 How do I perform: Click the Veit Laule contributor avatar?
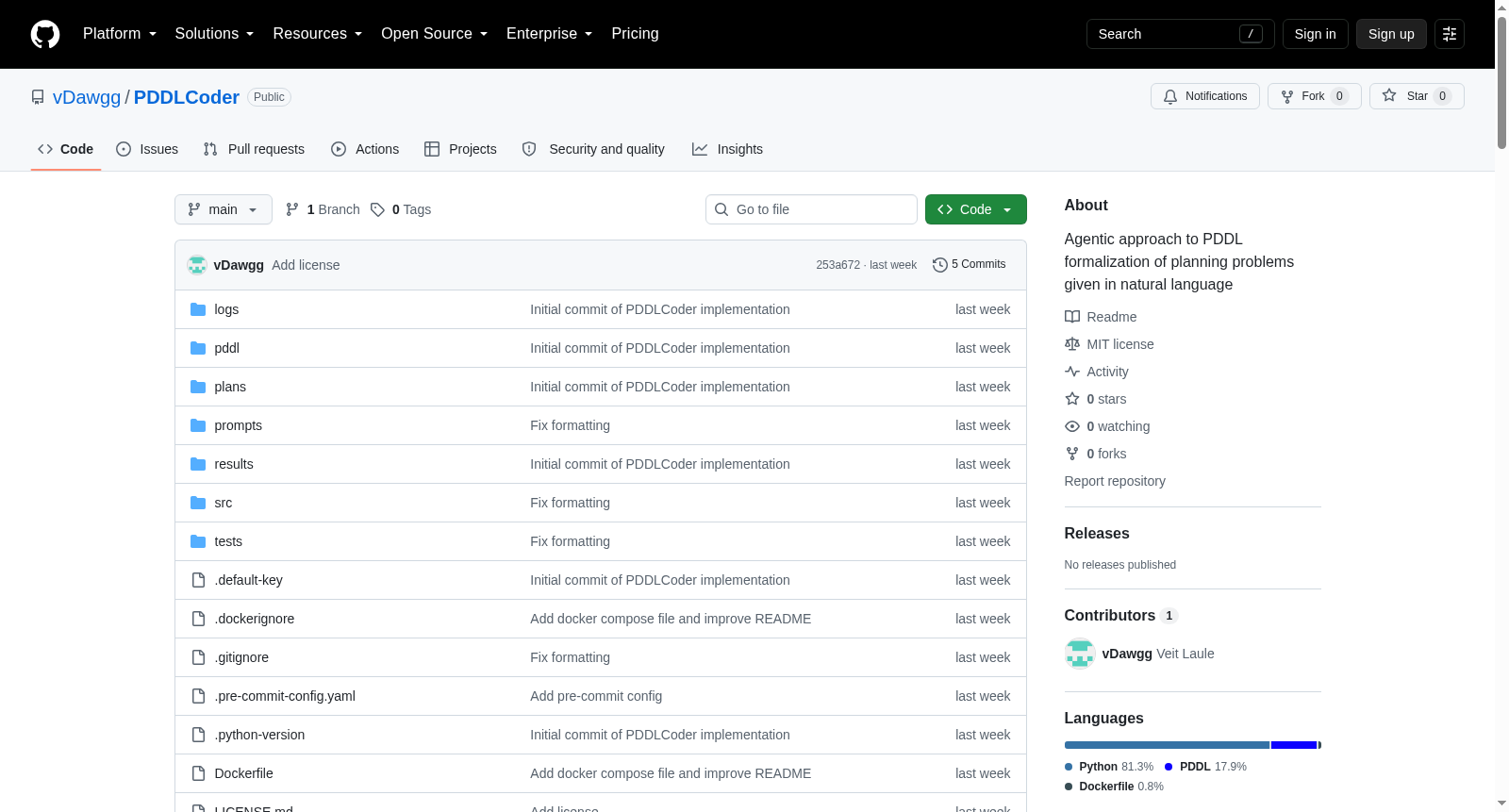pos(1080,654)
